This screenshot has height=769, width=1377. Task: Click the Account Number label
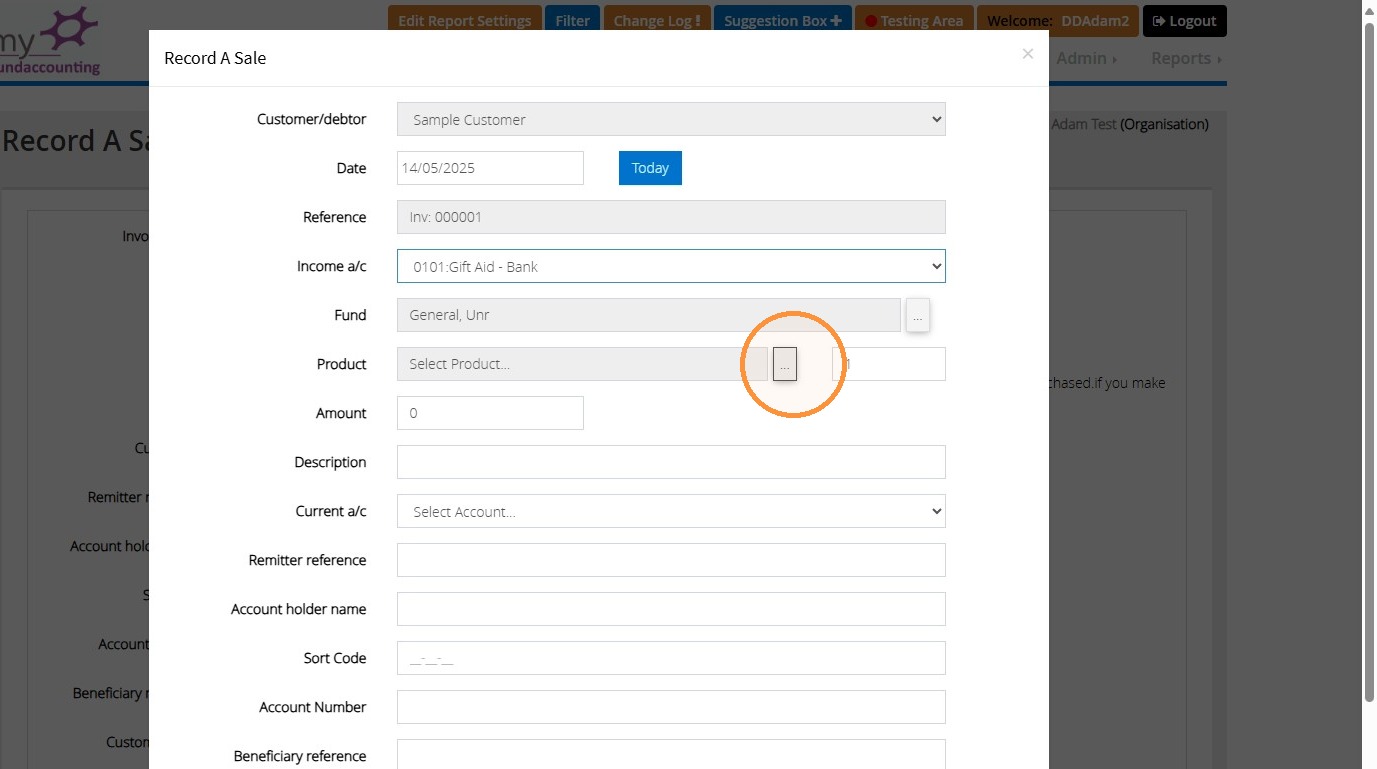click(313, 707)
